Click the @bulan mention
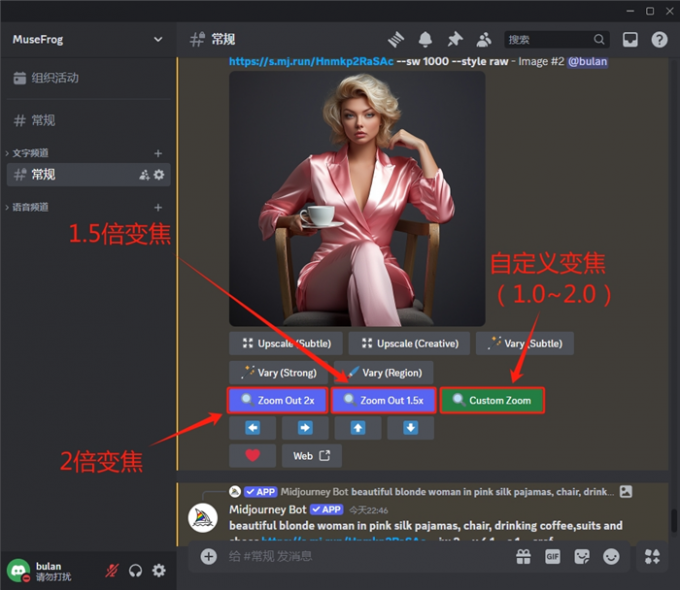 (x=587, y=61)
